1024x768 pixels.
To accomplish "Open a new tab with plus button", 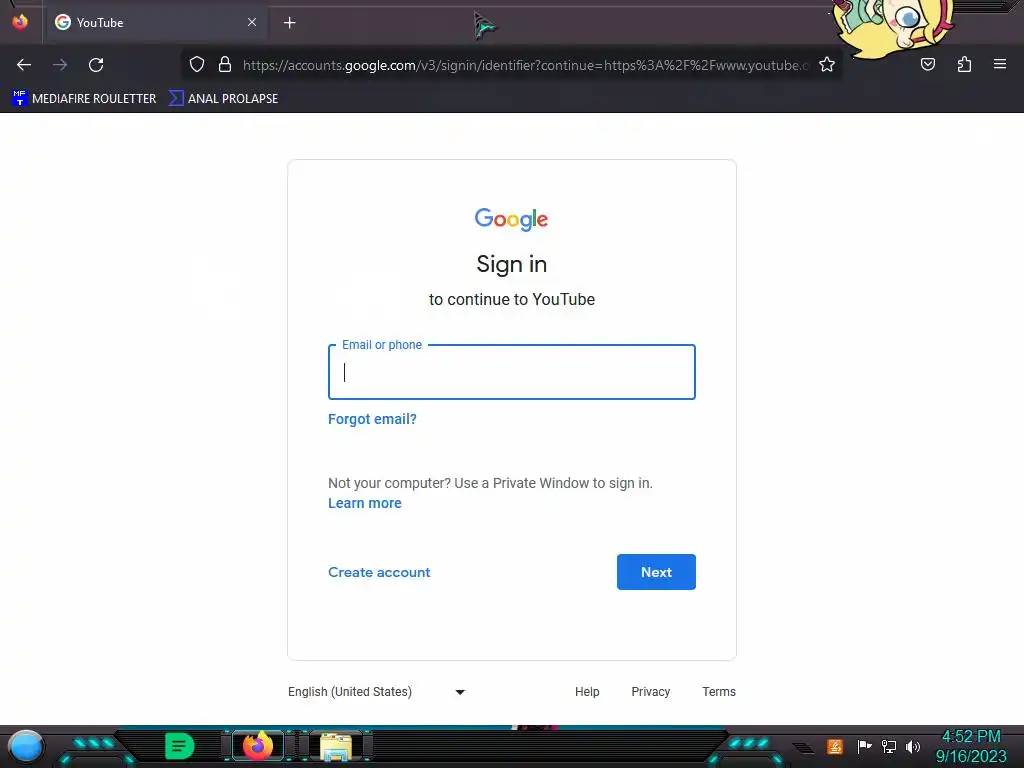I will [x=289, y=23].
